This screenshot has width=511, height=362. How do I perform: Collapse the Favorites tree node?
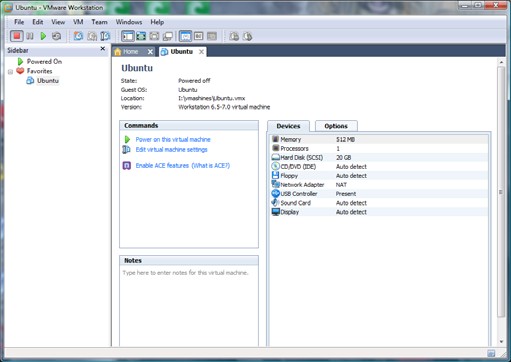click(x=10, y=72)
